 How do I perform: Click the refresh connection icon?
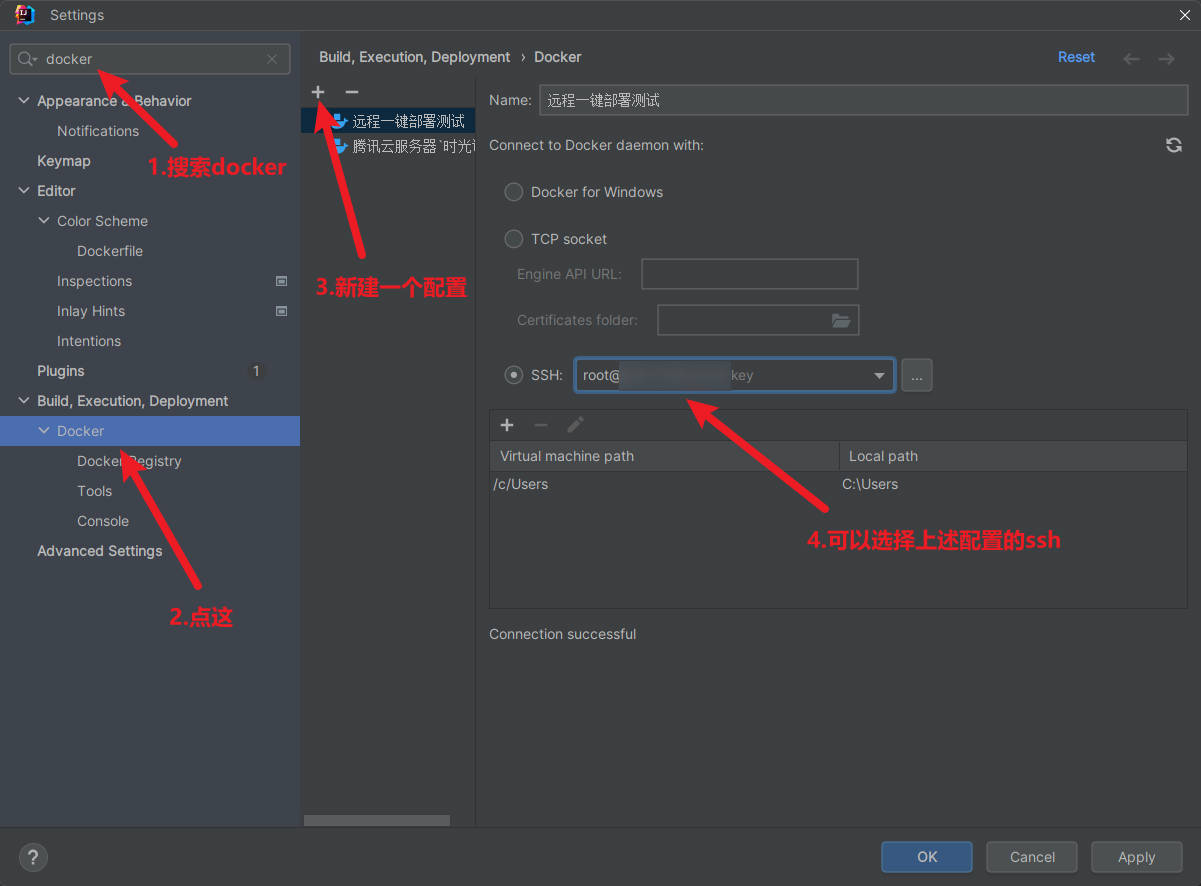click(x=1173, y=145)
